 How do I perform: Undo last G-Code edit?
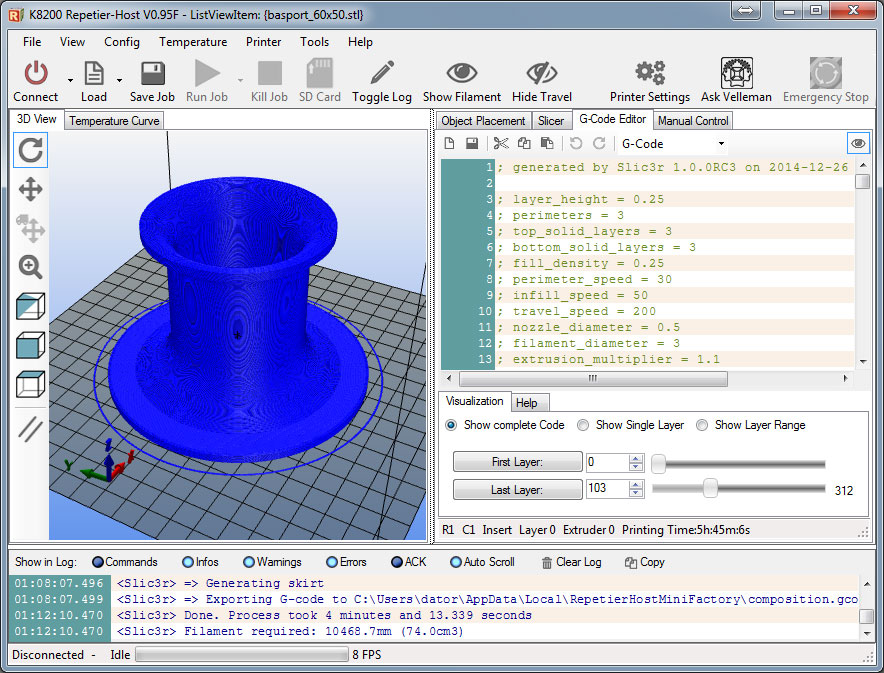pos(576,144)
